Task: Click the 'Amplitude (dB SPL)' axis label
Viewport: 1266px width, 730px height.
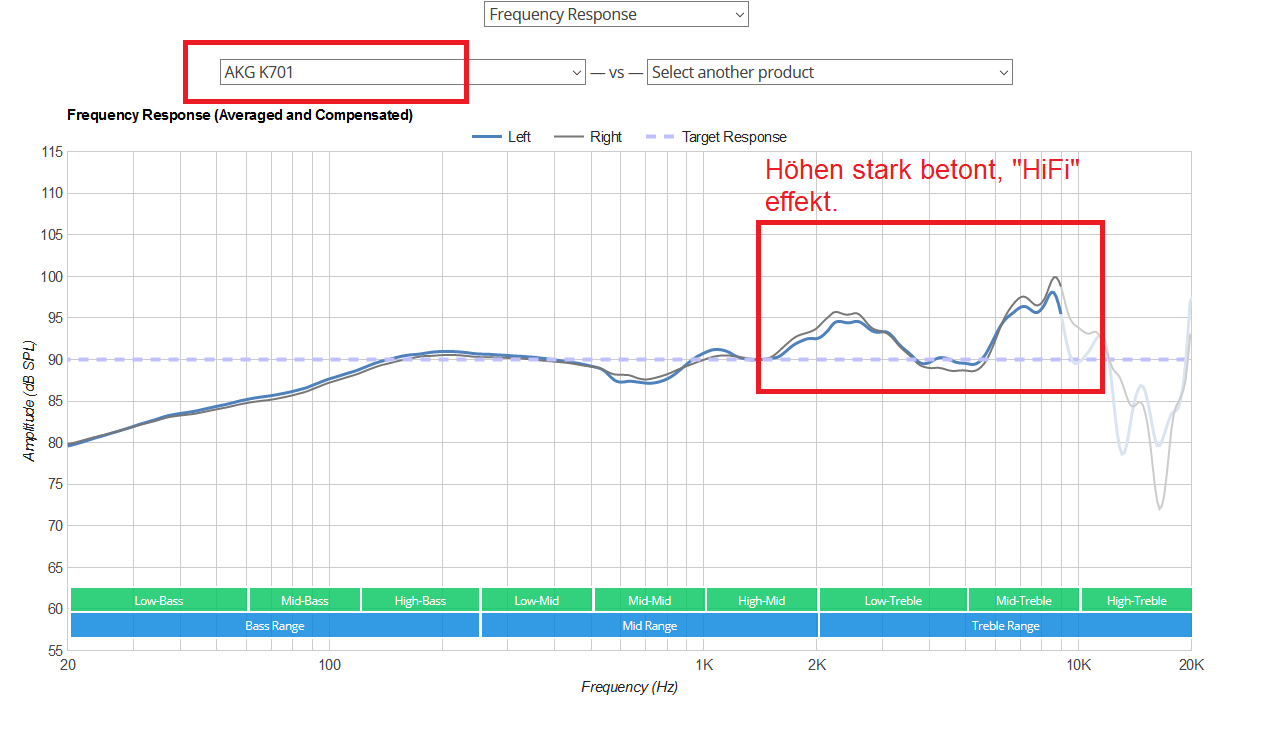Action: pyautogui.click(x=30, y=401)
